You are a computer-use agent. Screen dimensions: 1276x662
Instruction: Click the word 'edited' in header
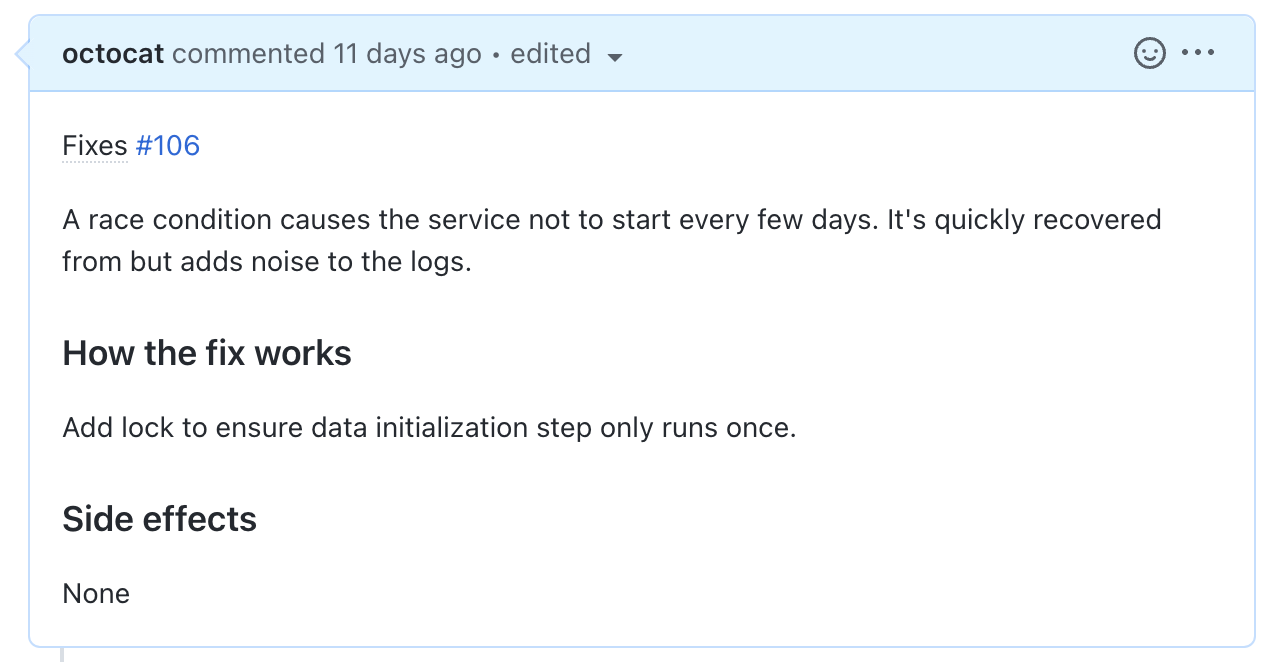(x=550, y=54)
